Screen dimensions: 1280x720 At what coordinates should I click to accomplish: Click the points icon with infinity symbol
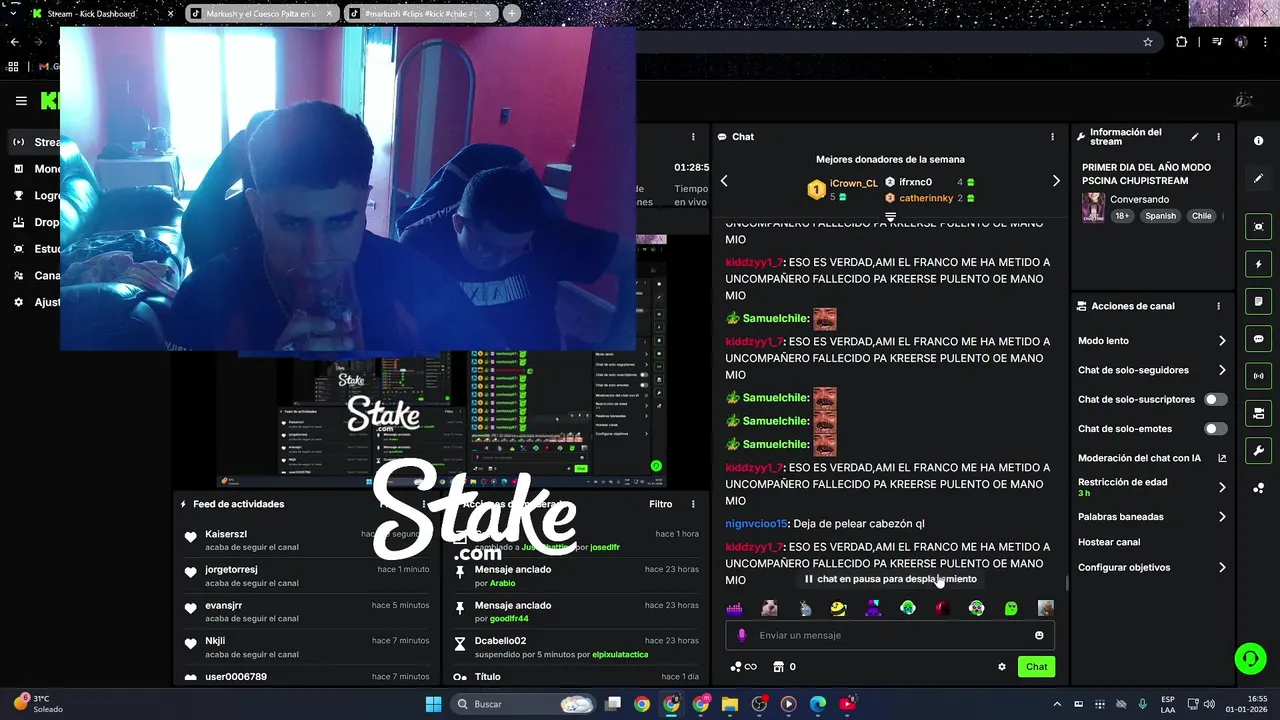pos(743,667)
